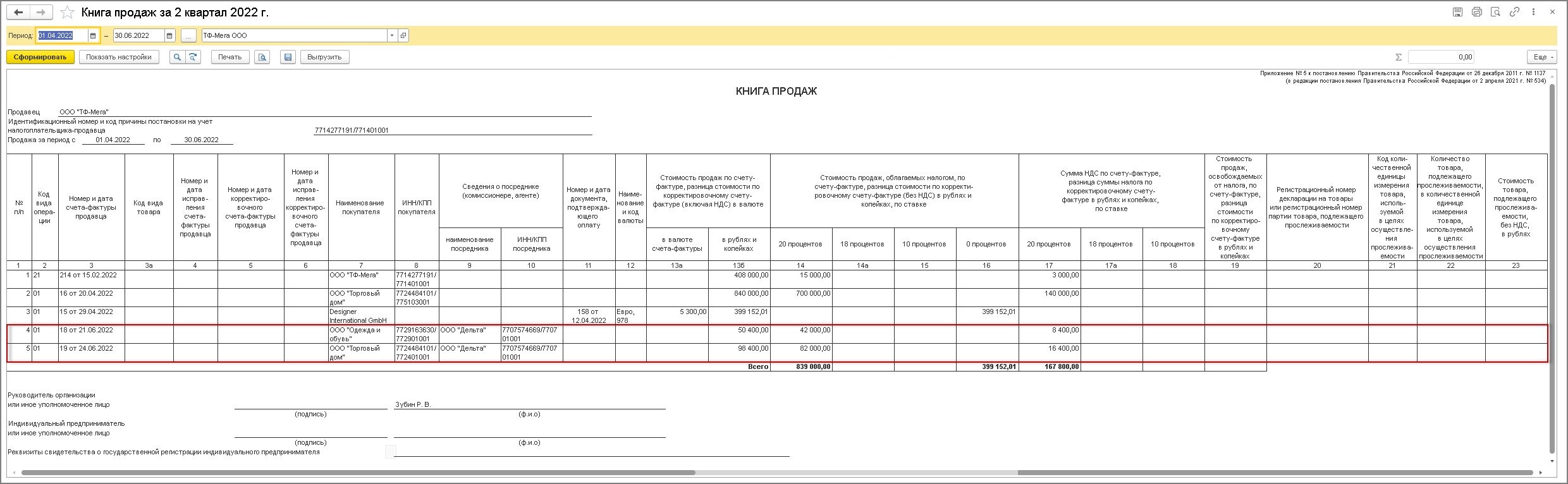Click buyer cell ООО "ТФ-Мега" in row 1
Viewport: 1568px width, 484px height.
pos(362,279)
